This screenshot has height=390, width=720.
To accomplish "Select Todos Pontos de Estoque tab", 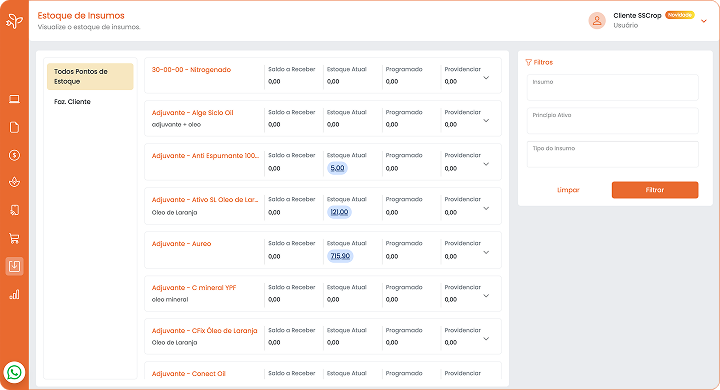I will (90, 76).
